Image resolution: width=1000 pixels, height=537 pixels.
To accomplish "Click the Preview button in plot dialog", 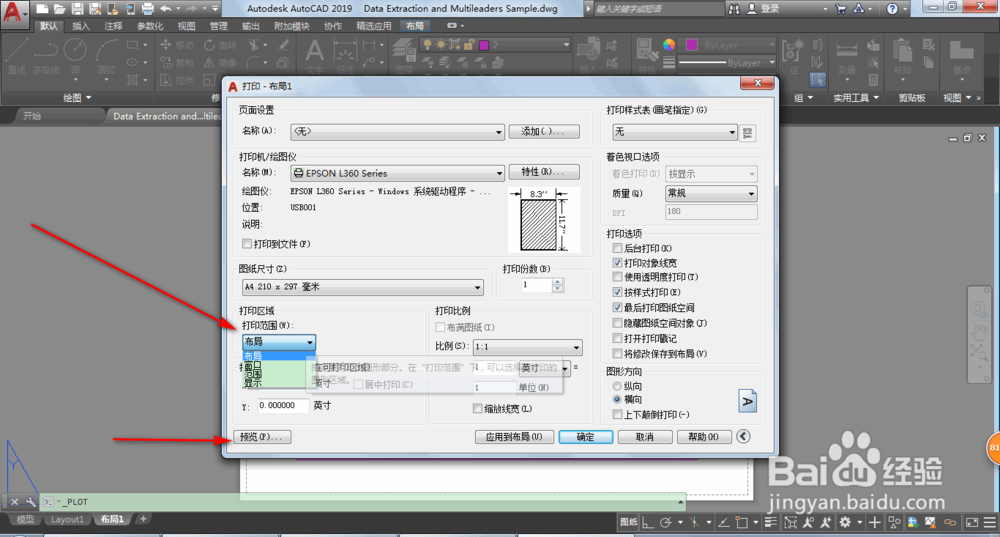I will [263, 437].
